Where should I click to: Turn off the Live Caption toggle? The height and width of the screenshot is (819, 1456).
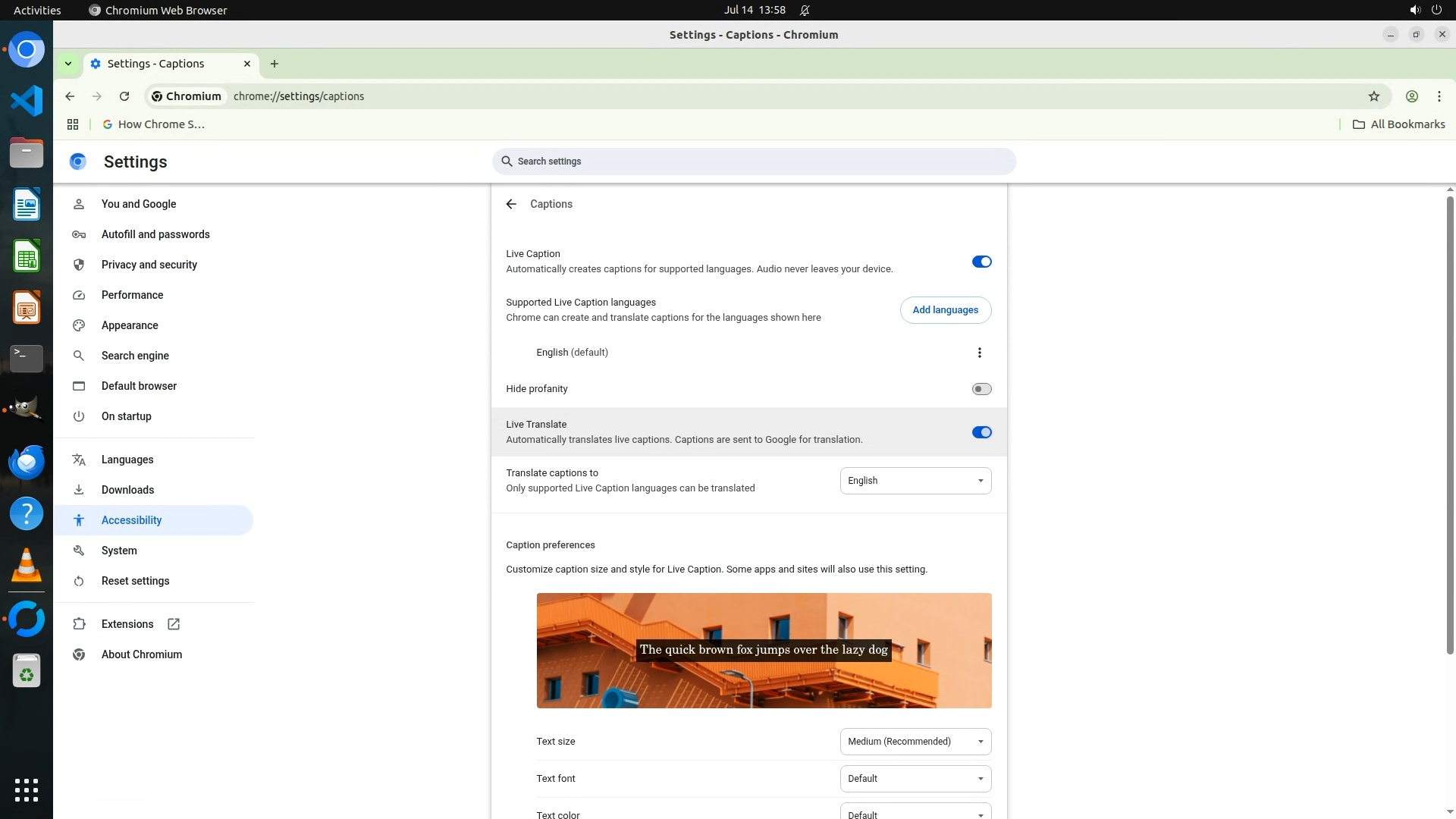click(981, 262)
